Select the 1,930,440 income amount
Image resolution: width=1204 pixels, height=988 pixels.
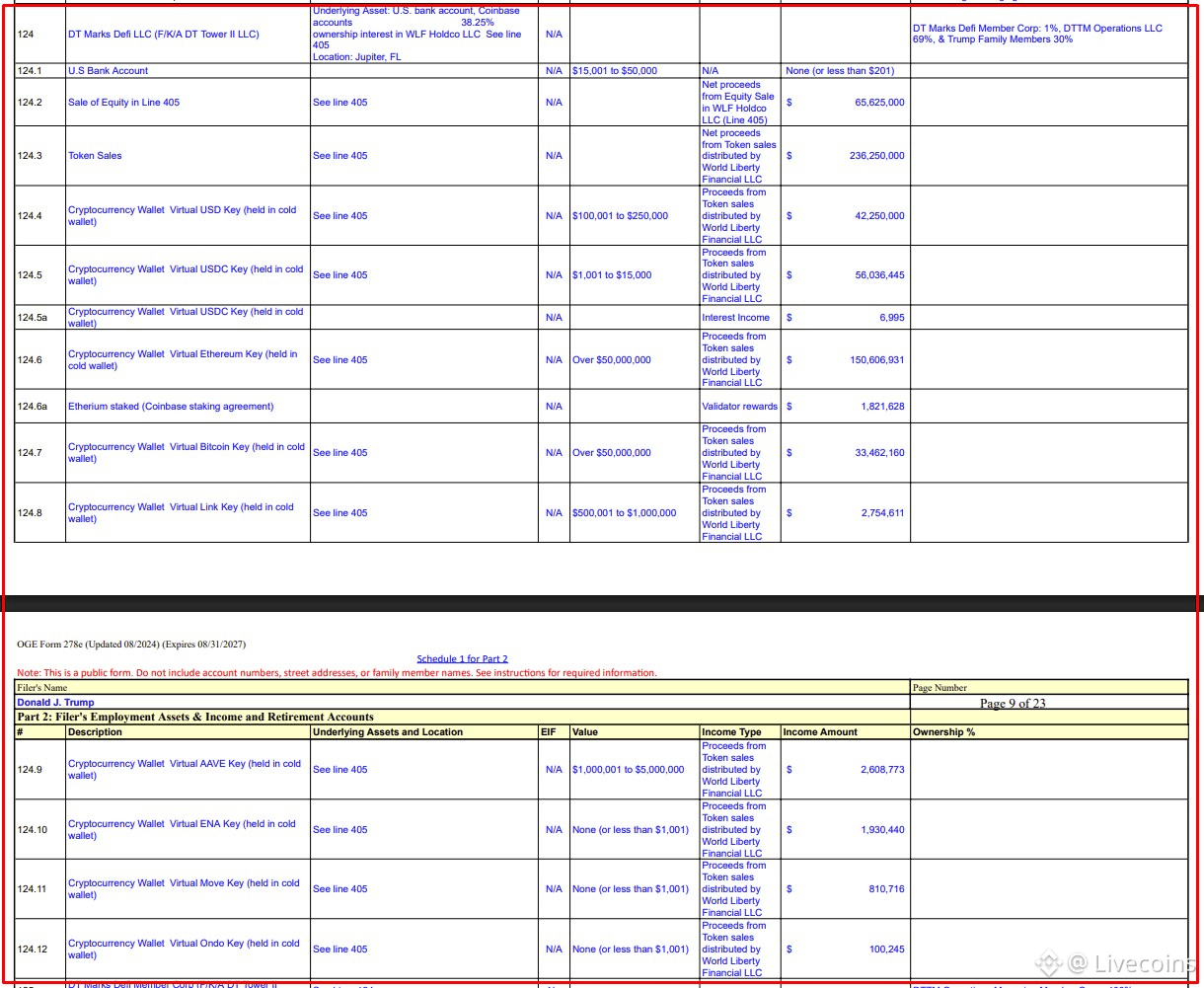pos(882,830)
